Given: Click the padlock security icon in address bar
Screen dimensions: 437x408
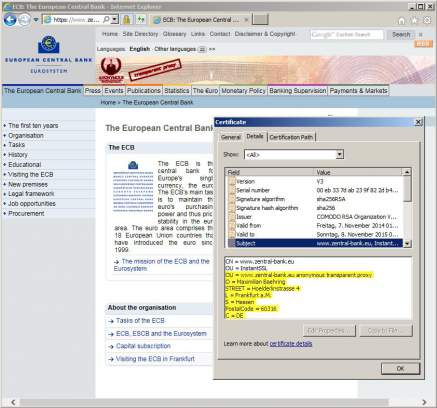Looking at the screenshot, I should [127, 20].
